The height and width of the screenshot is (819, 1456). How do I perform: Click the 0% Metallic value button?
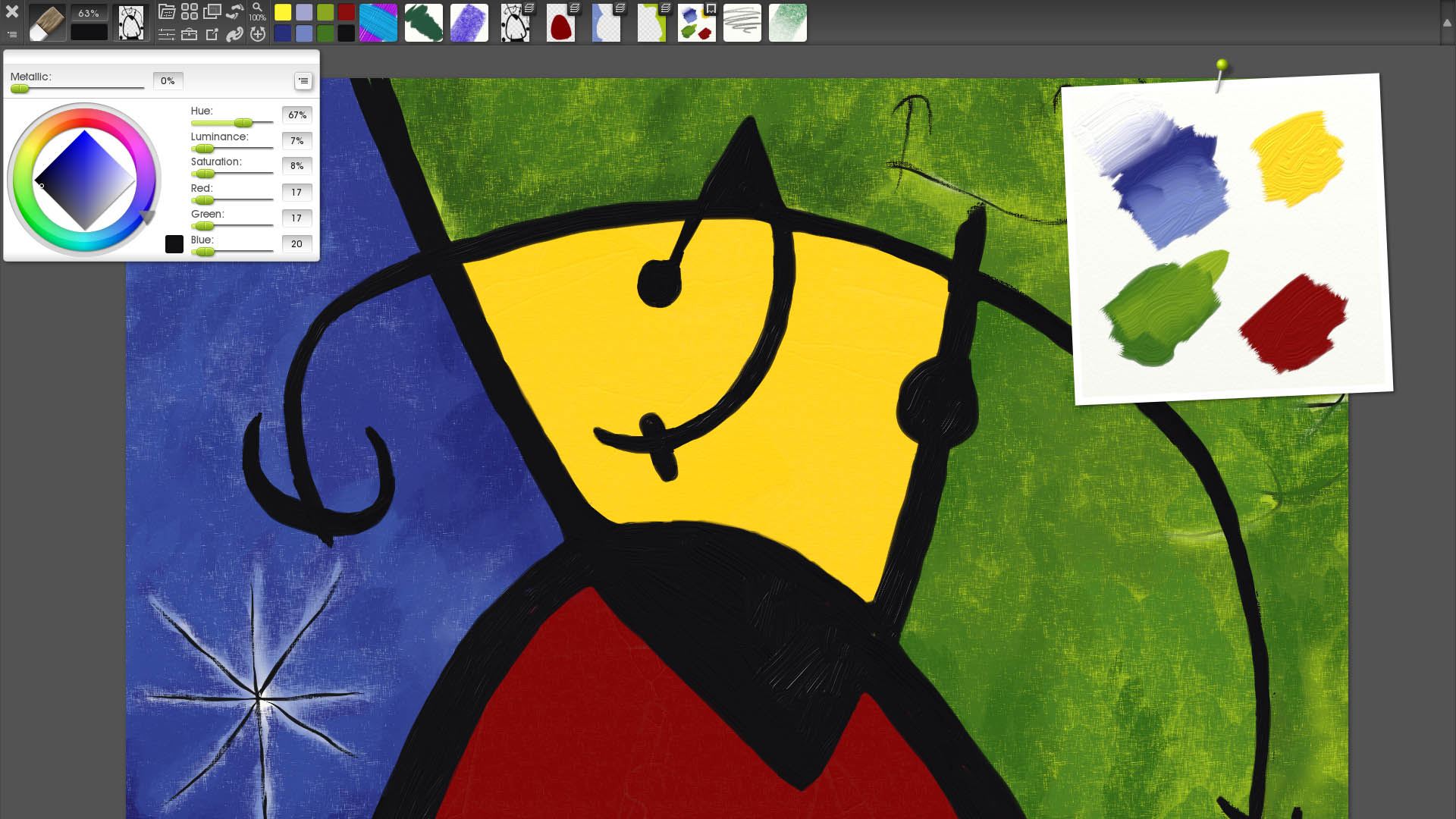(168, 80)
